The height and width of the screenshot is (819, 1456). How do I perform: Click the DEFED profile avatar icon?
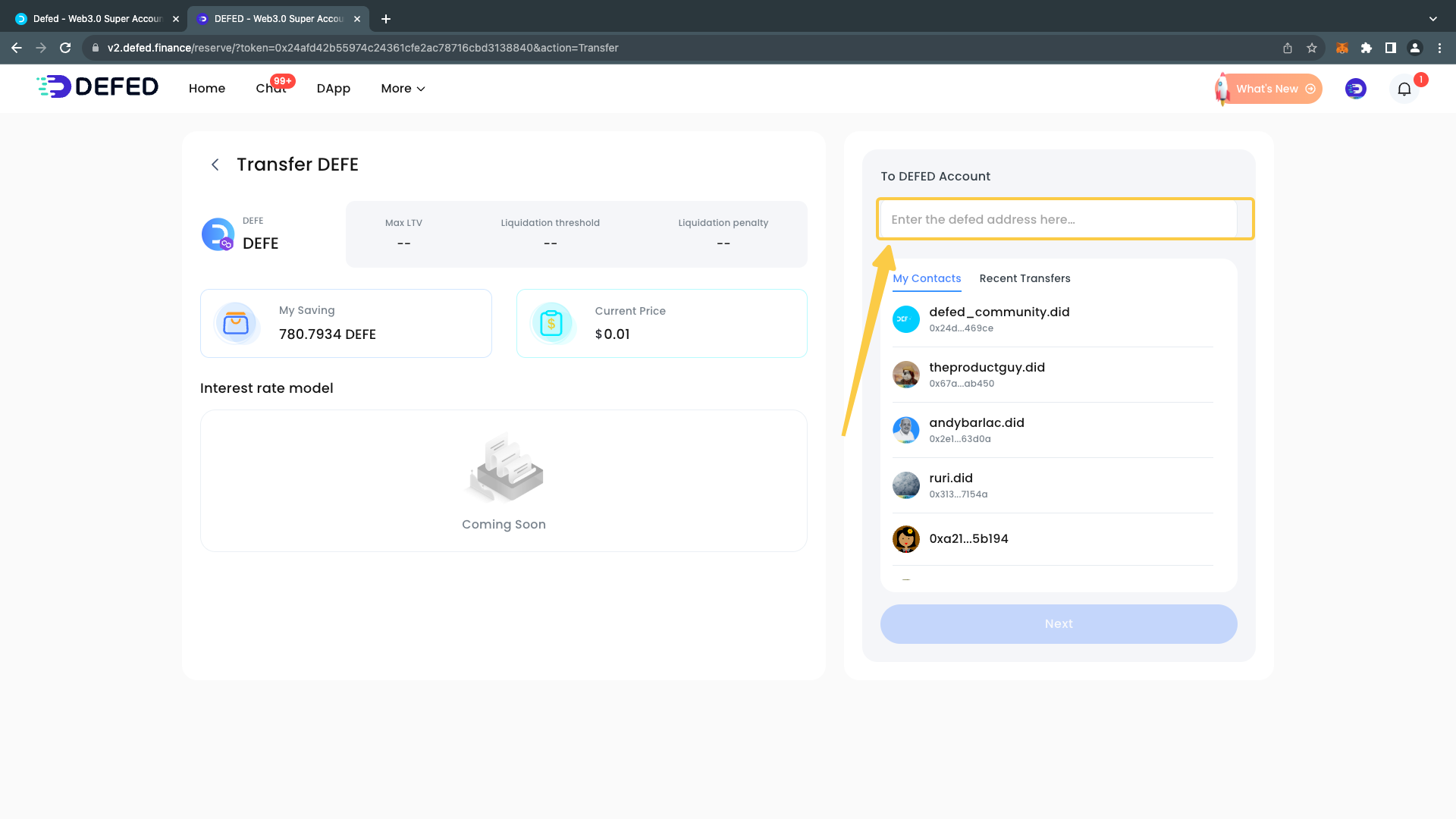click(1355, 89)
